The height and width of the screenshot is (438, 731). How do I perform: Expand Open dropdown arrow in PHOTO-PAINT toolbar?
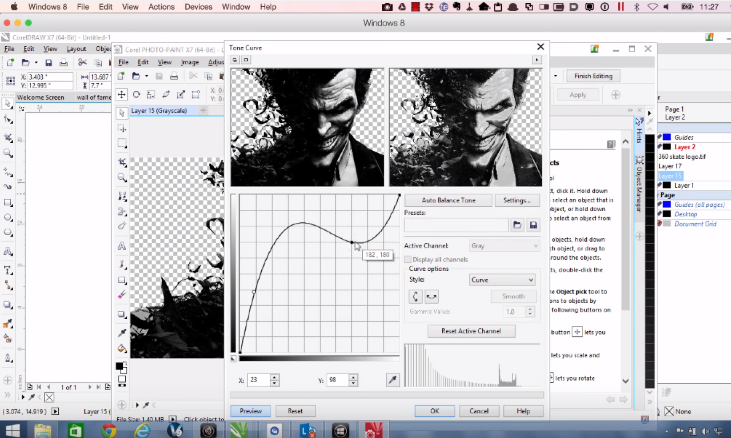146,76
